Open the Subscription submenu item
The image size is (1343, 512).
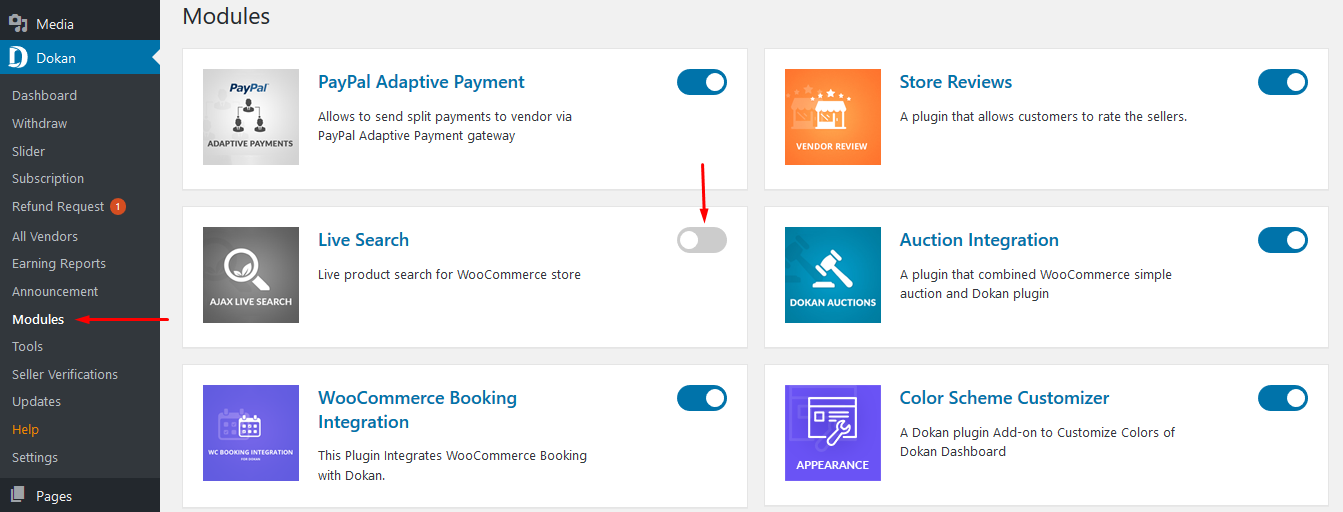[x=48, y=179]
